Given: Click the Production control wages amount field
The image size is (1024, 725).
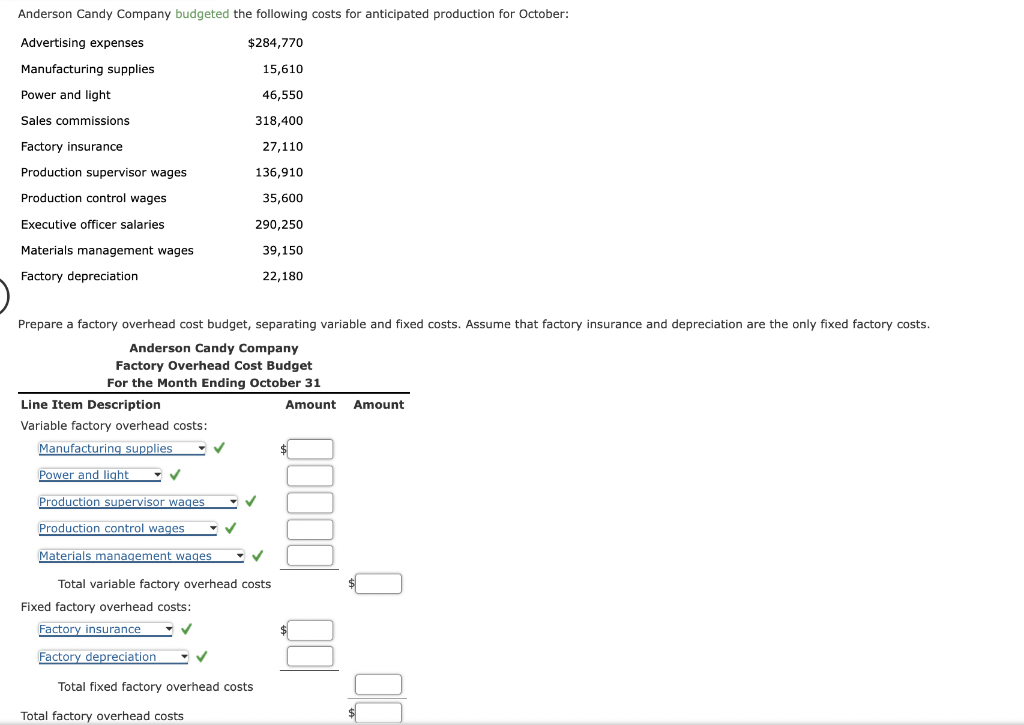Looking at the screenshot, I should 310,529.
